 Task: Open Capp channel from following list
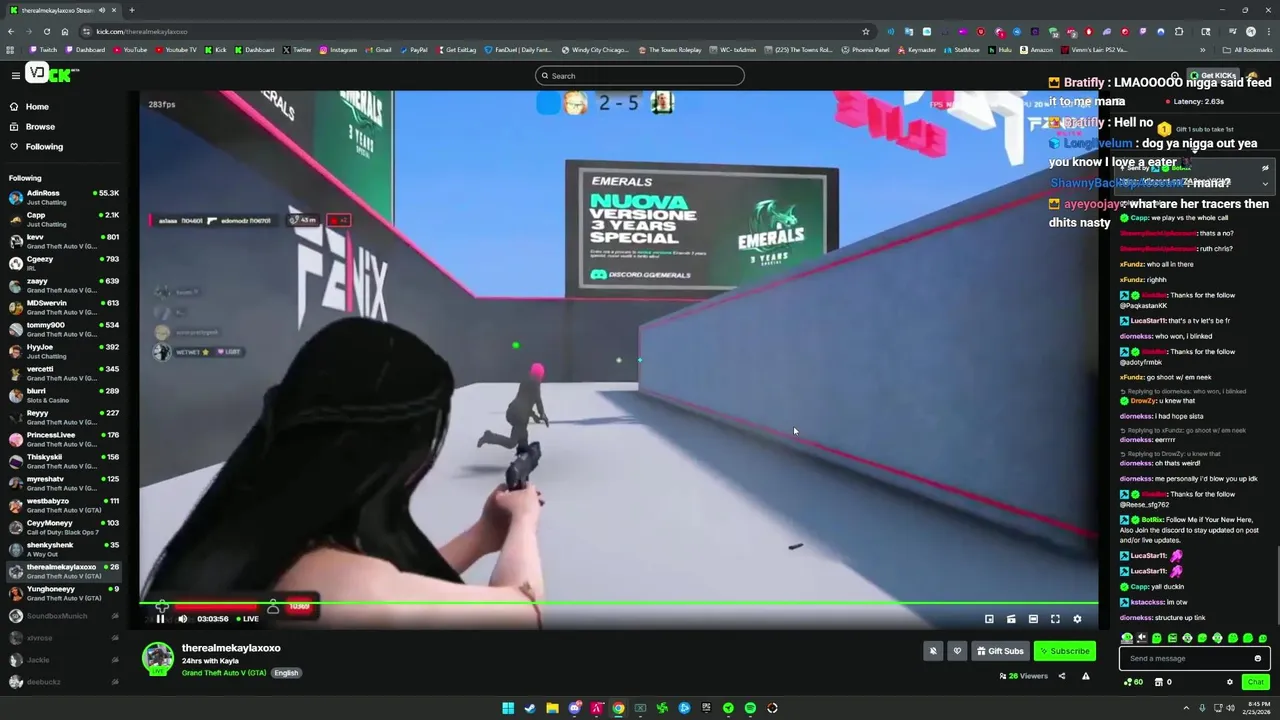coord(63,219)
